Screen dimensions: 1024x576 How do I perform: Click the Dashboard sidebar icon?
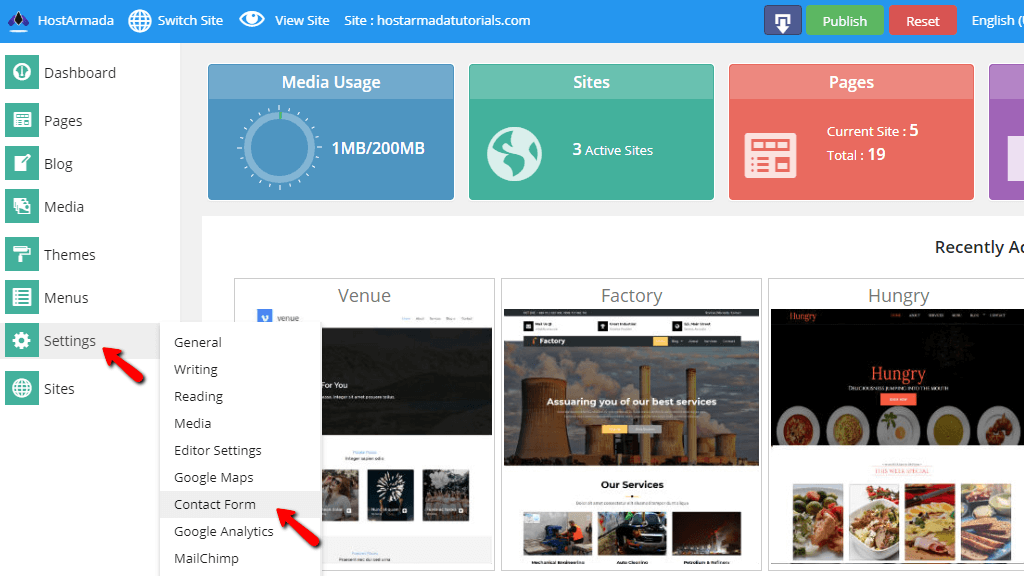[x=22, y=72]
